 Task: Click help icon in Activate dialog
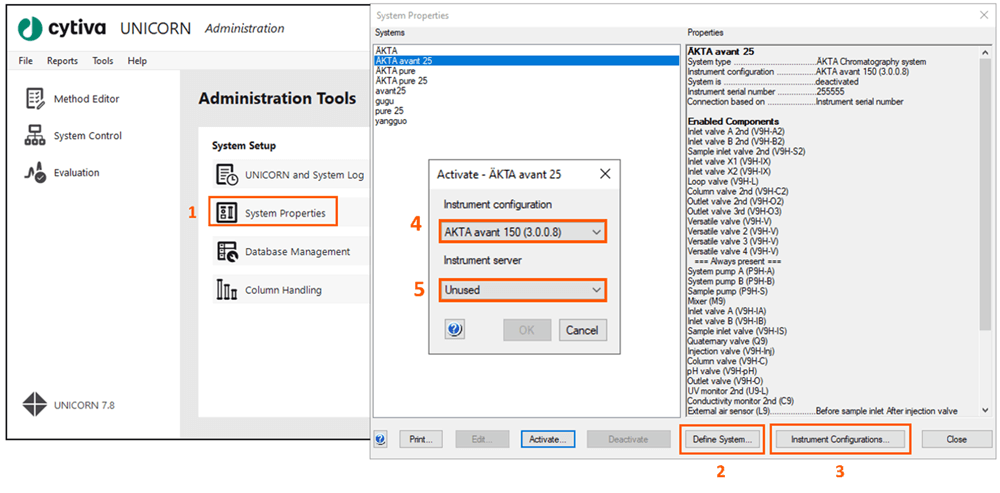(x=455, y=329)
